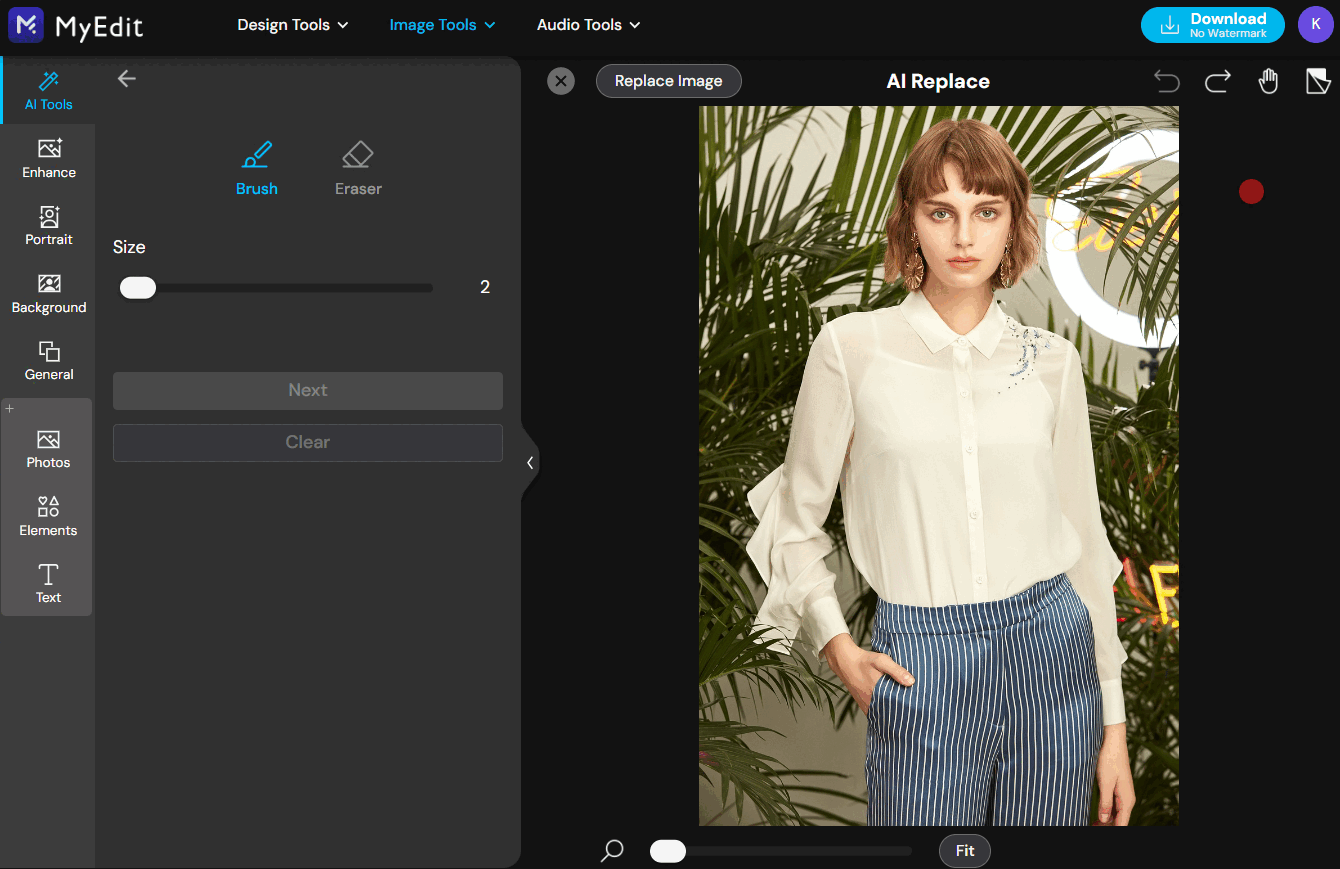1340x869 pixels.
Task: Open the Background tools panel
Action: click(47, 293)
